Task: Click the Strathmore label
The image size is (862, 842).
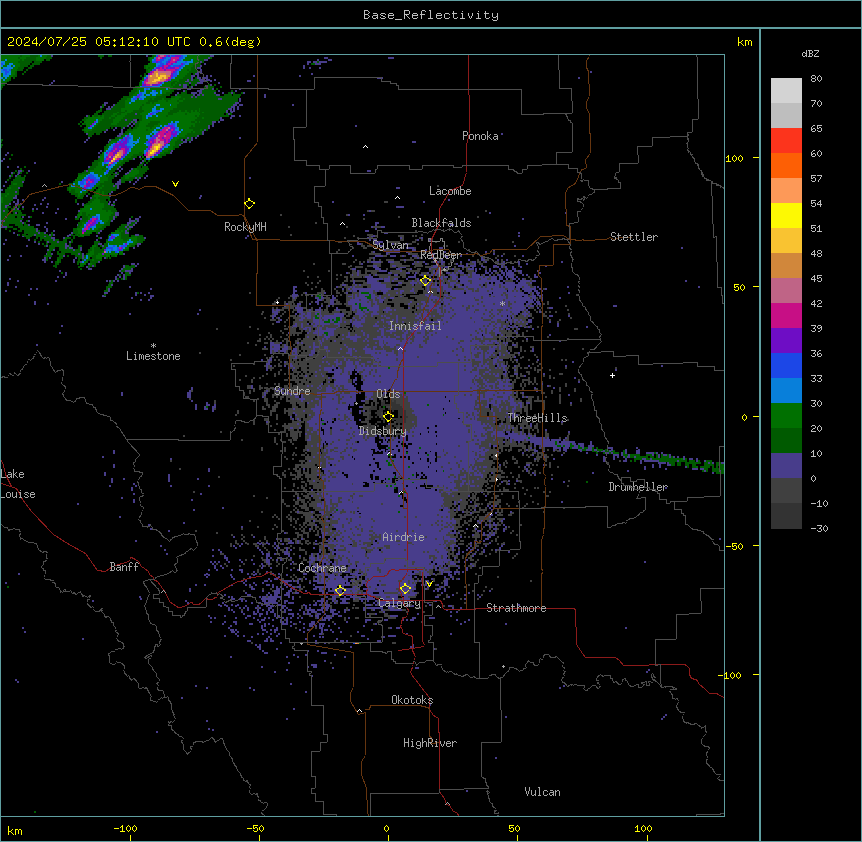Action: click(516, 608)
